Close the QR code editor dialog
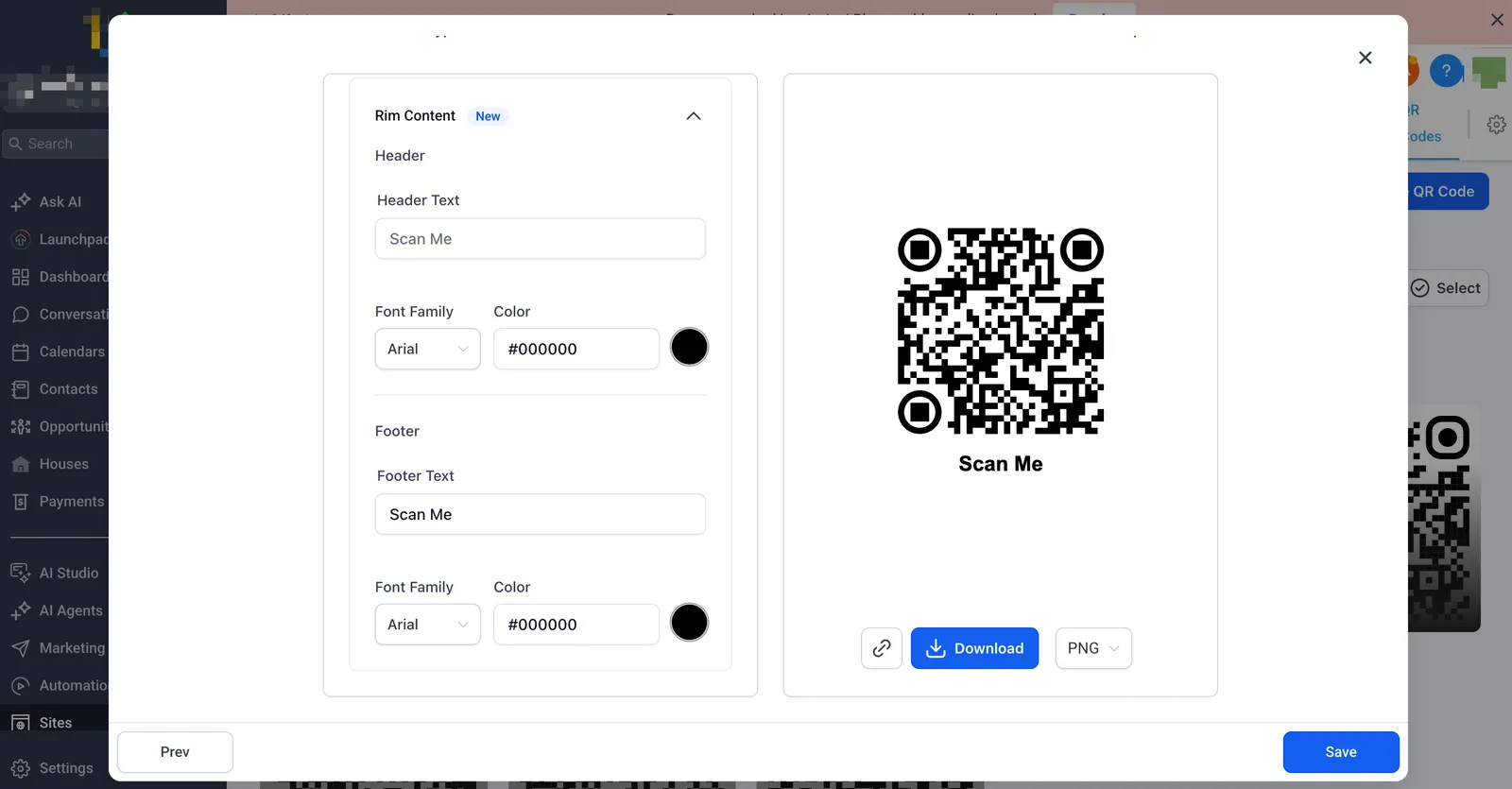1512x789 pixels. (1366, 58)
